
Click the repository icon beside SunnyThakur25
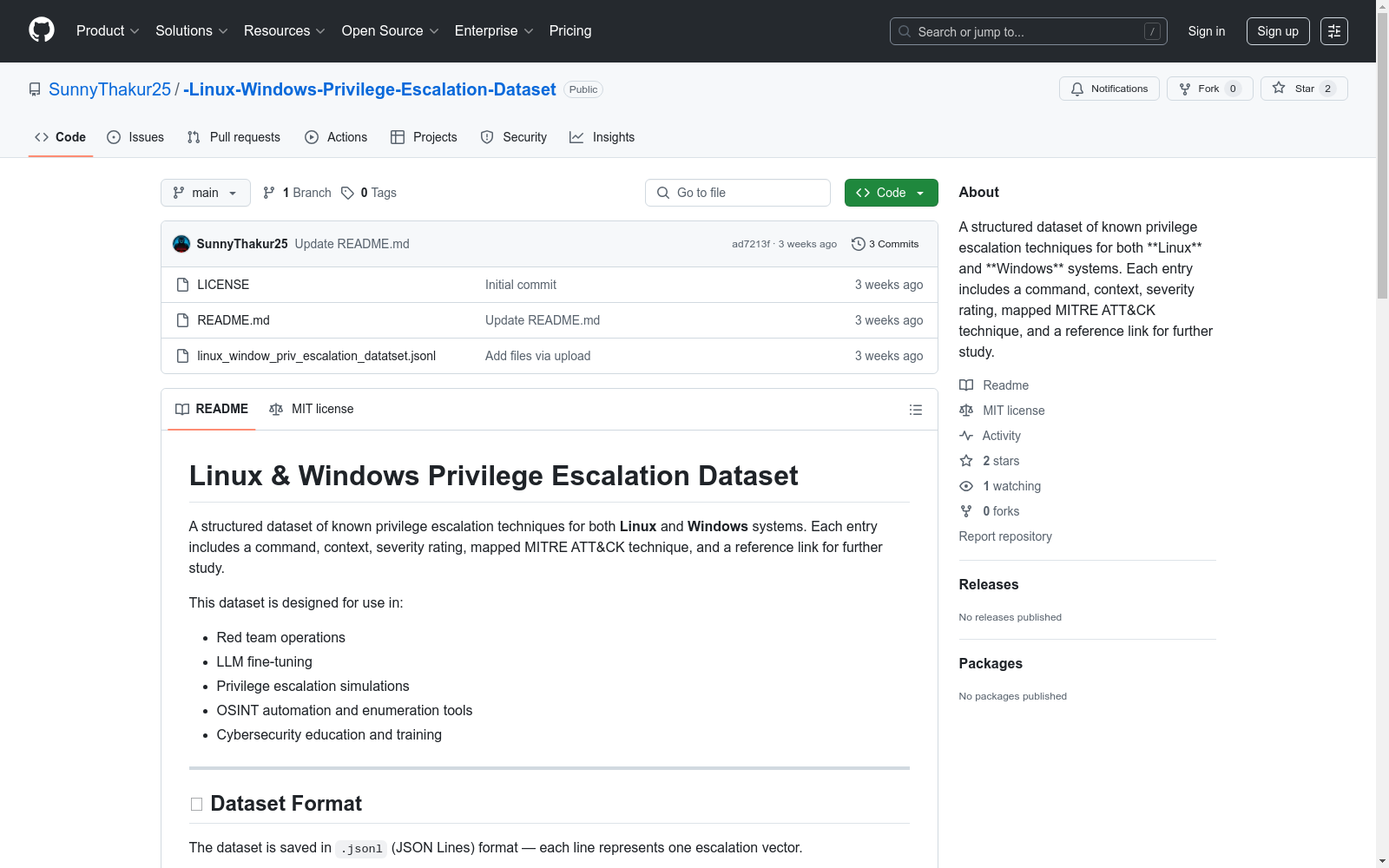pyautogui.click(x=35, y=89)
